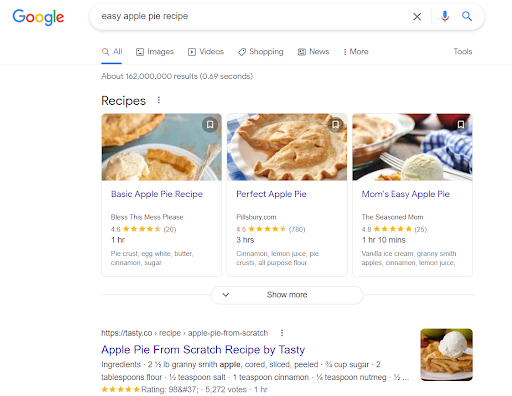
Task: Click the Google logo
Action: [x=38, y=17]
